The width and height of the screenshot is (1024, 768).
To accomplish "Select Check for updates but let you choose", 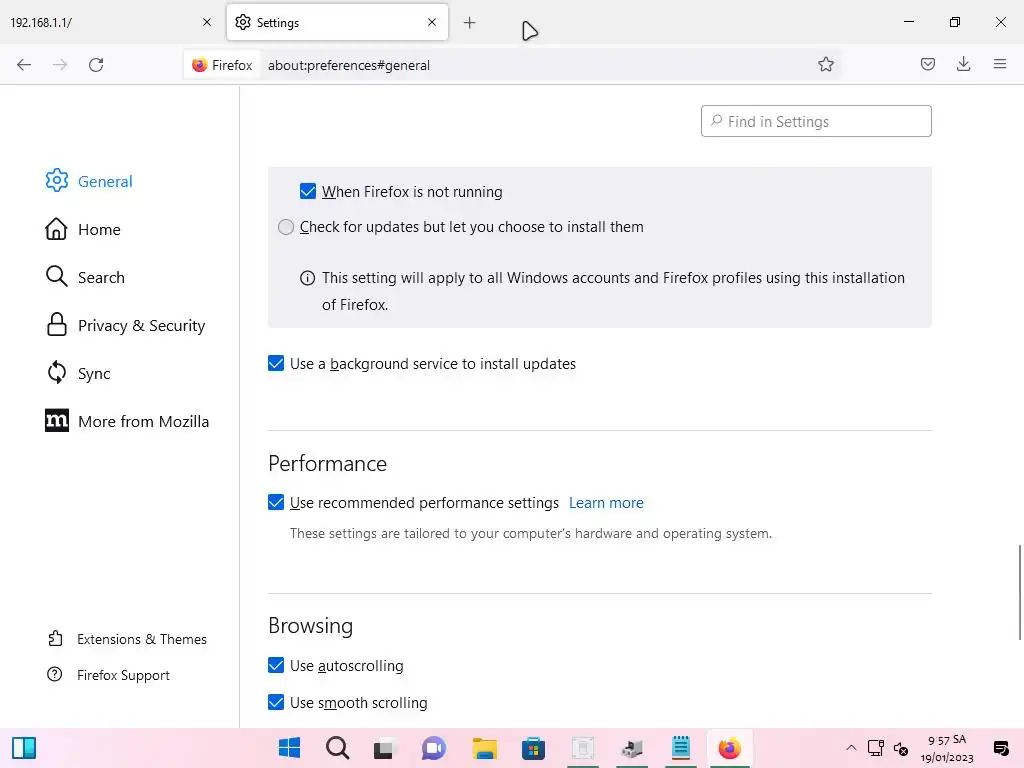I will 285,227.
